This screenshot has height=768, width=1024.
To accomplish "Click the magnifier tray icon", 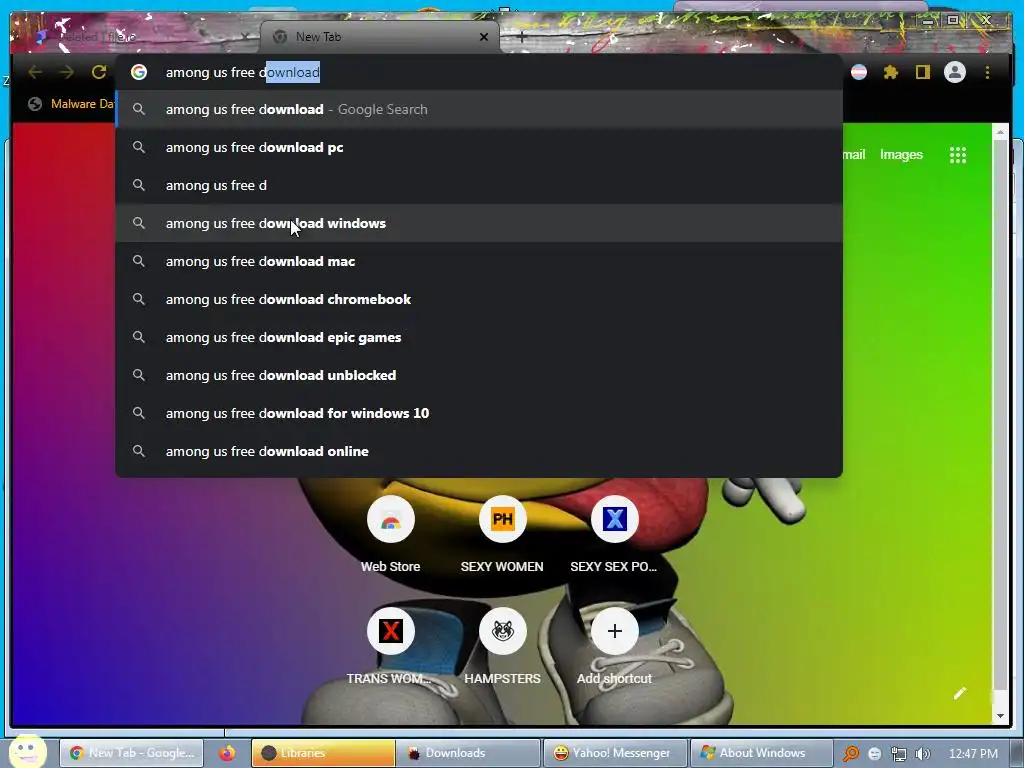I will pos(851,754).
